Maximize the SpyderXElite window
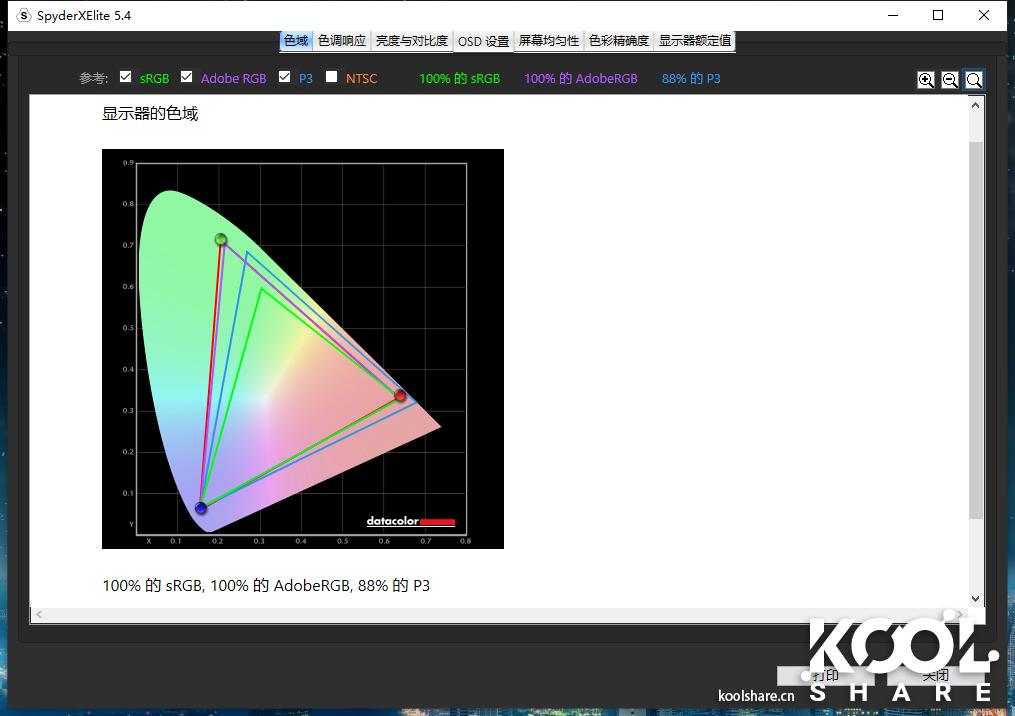 click(938, 16)
